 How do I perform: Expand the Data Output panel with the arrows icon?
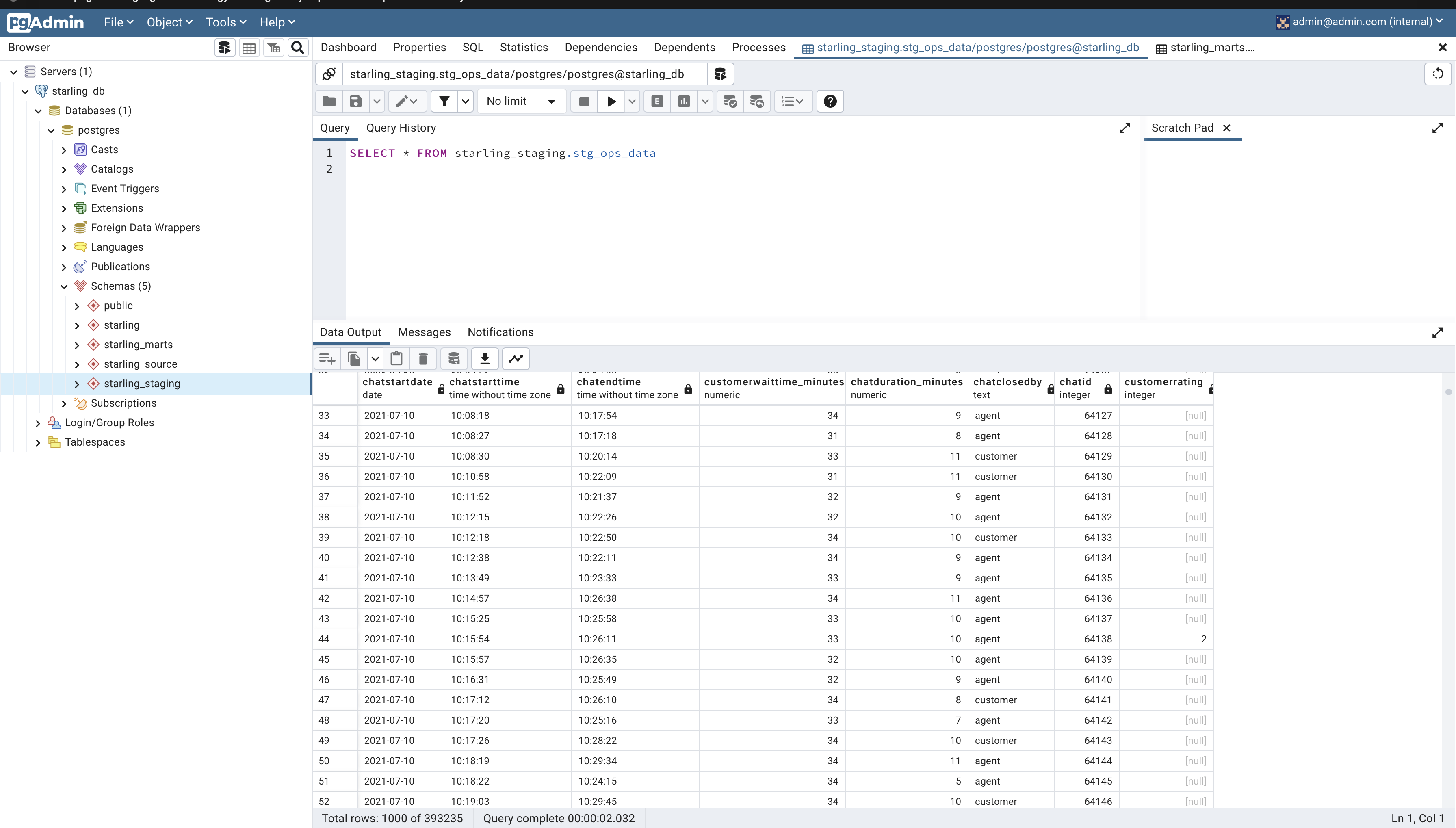click(1437, 333)
